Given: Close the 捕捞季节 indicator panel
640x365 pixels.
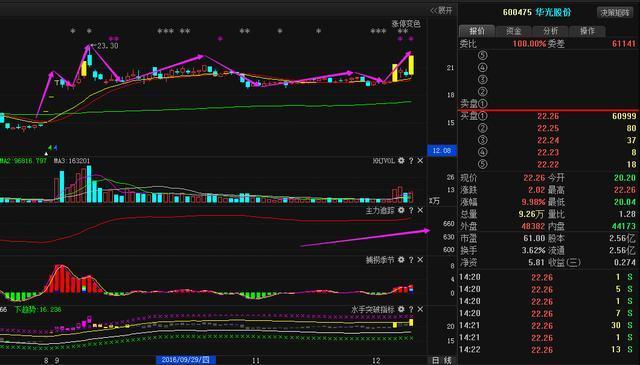Looking at the screenshot, I should tap(420, 260).
